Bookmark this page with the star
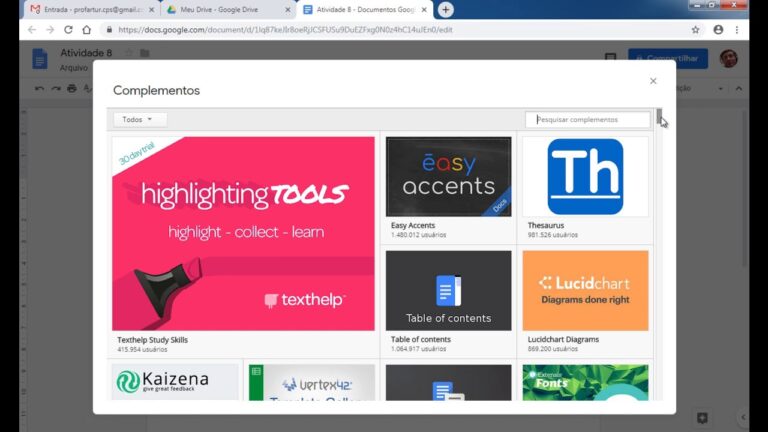Image resolution: width=768 pixels, height=432 pixels. (x=696, y=30)
